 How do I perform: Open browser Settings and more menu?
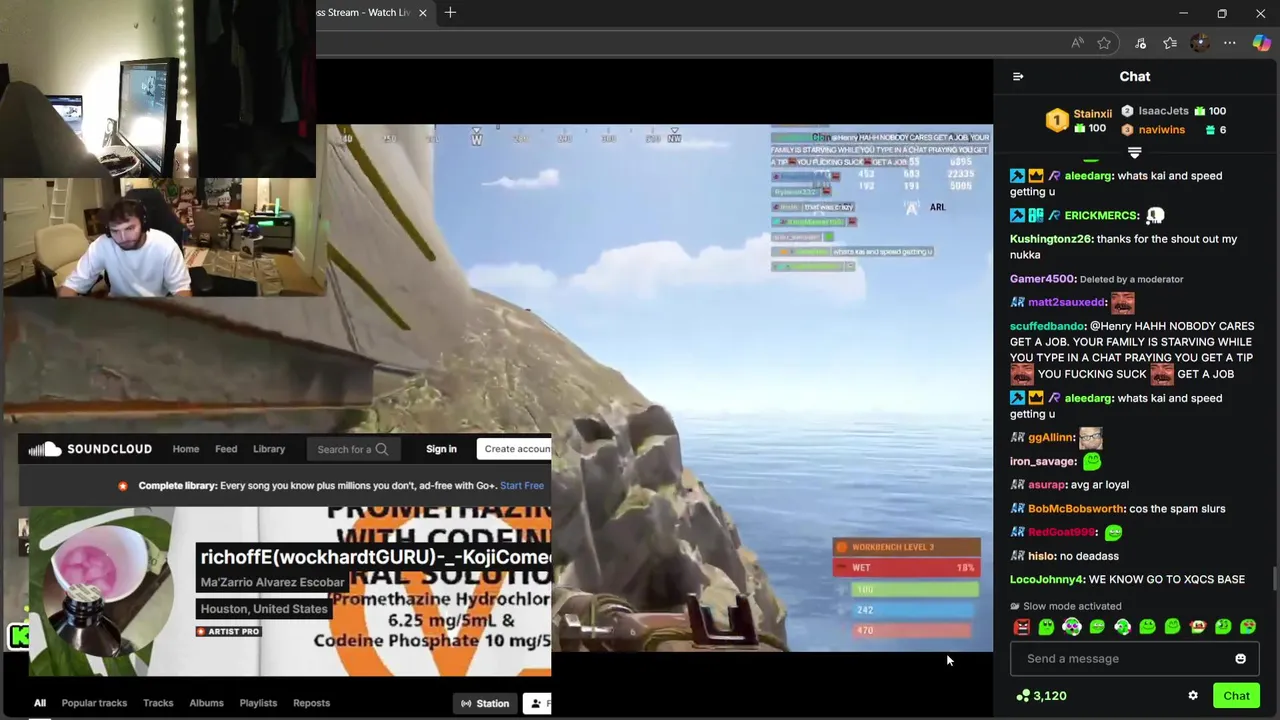click(x=1230, y=43)
